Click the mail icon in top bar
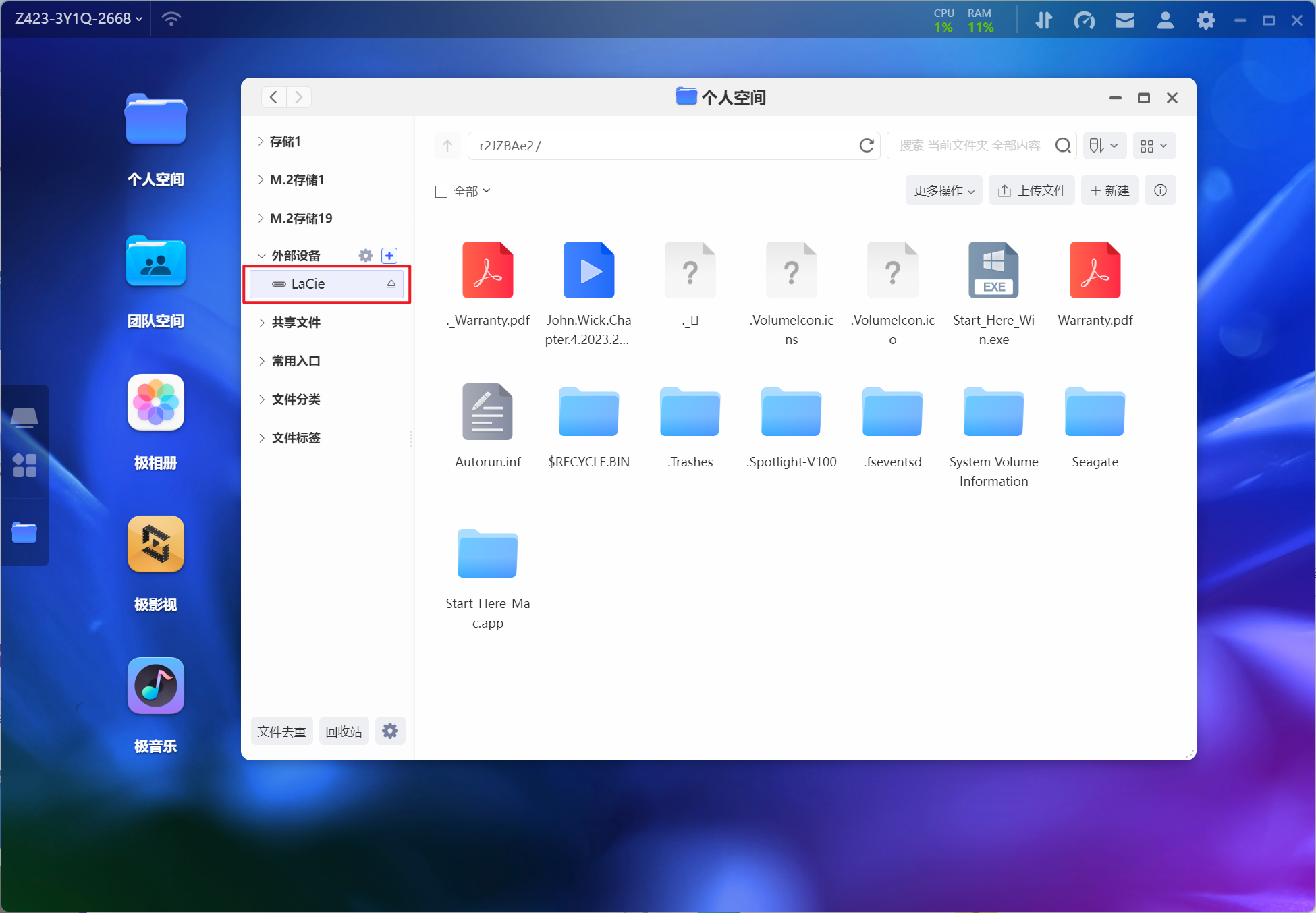Viewport: 1316px width, 913px height. pos(1124,20)
